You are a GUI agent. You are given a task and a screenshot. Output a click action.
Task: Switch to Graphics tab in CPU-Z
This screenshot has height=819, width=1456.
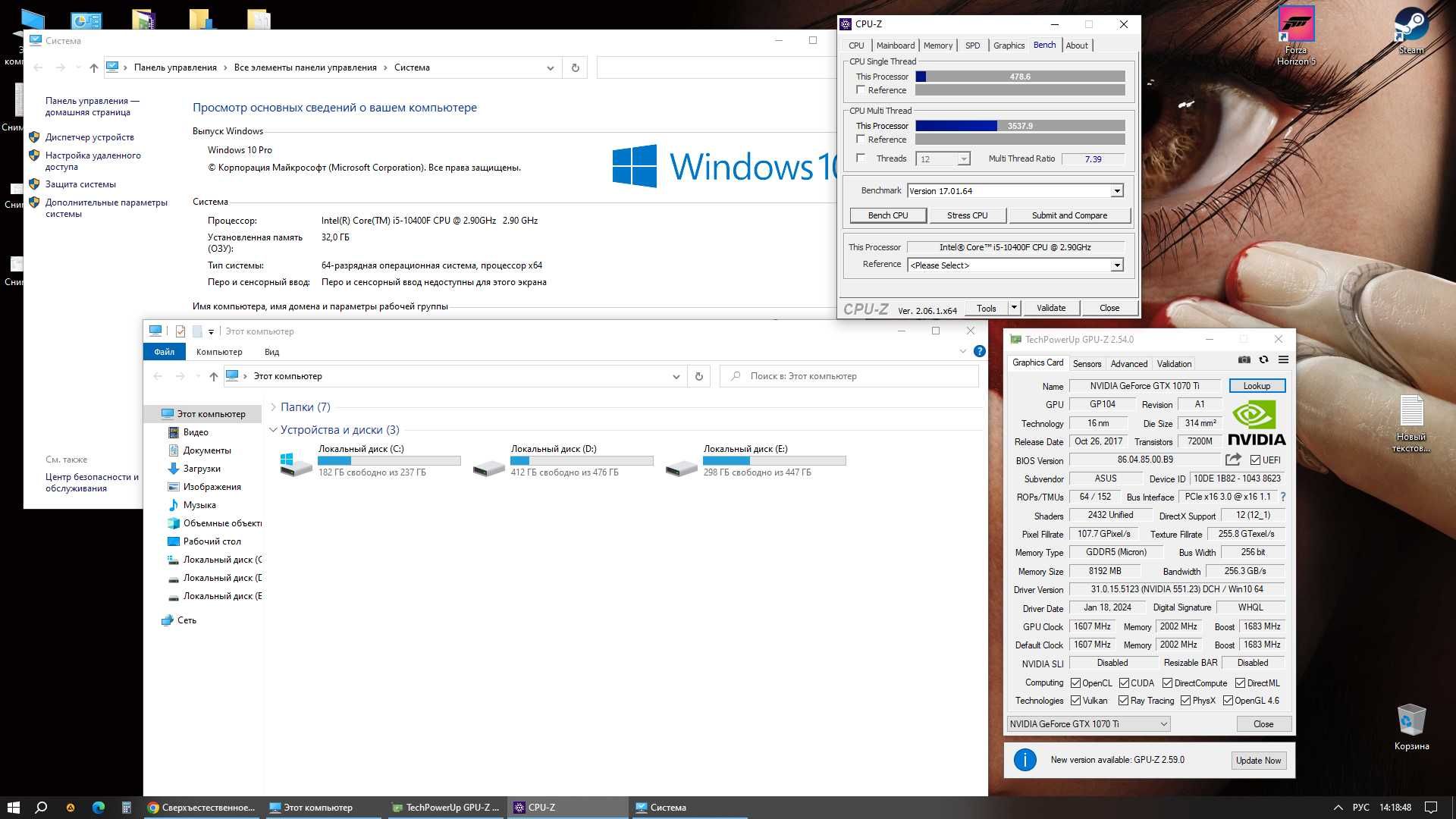(1009, 45)
